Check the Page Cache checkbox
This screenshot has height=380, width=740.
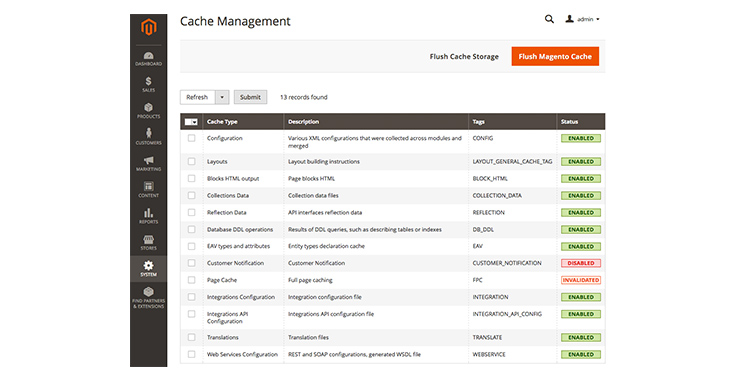point(192,280)
